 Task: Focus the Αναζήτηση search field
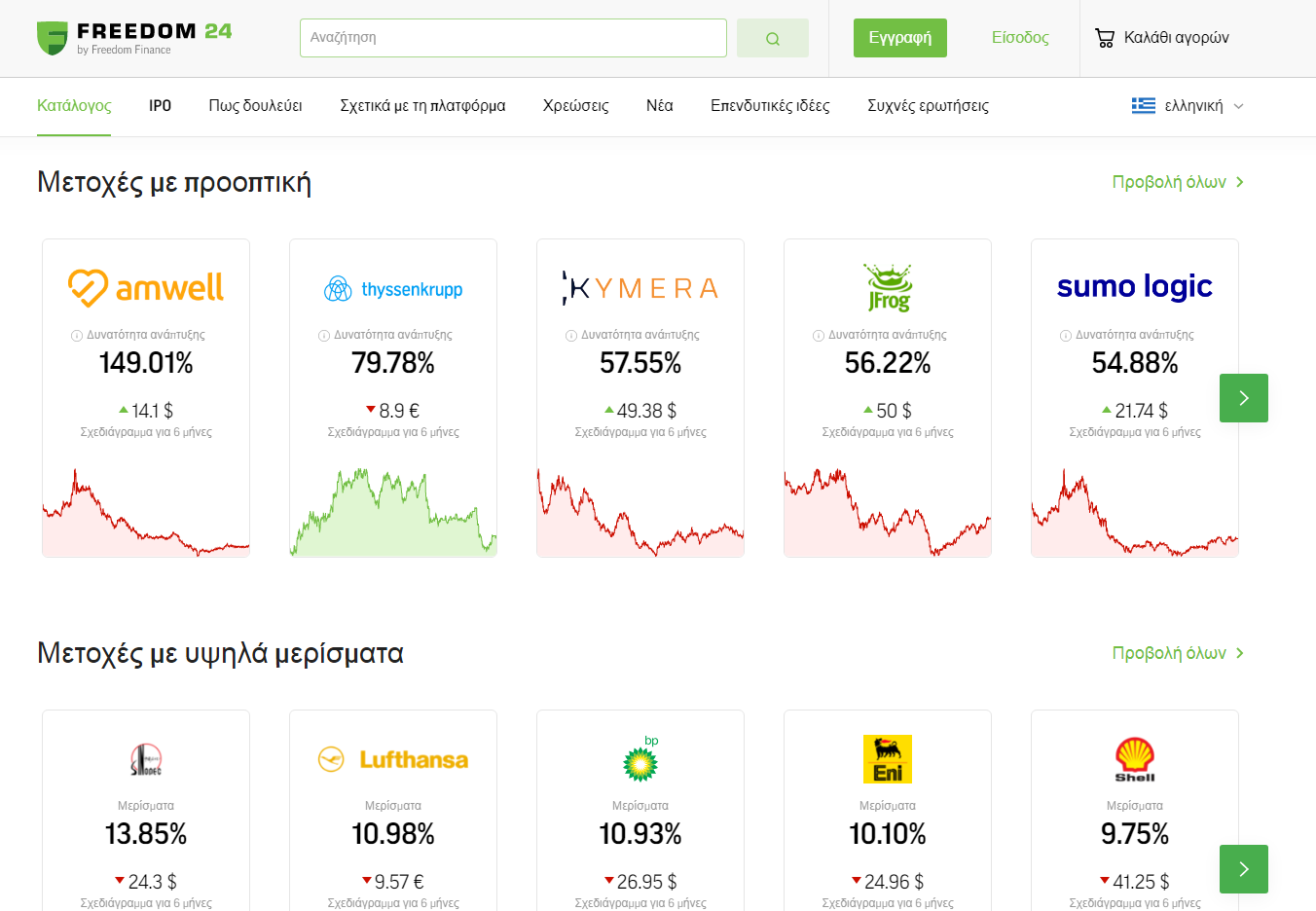click(513, 38)
